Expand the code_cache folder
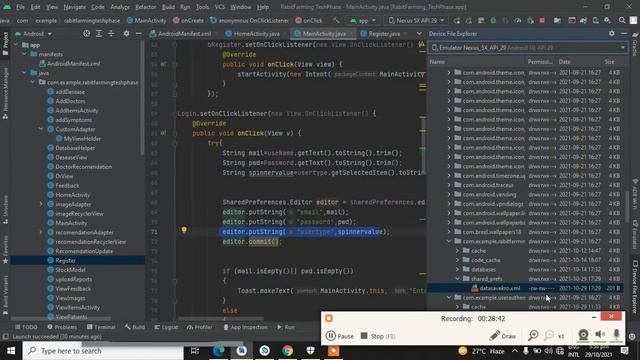Viewport: 640px width, 360px height. 458,260
